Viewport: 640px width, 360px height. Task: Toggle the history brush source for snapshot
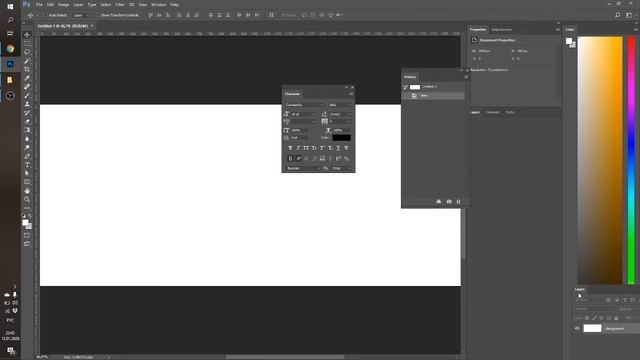tap(406, 87)
